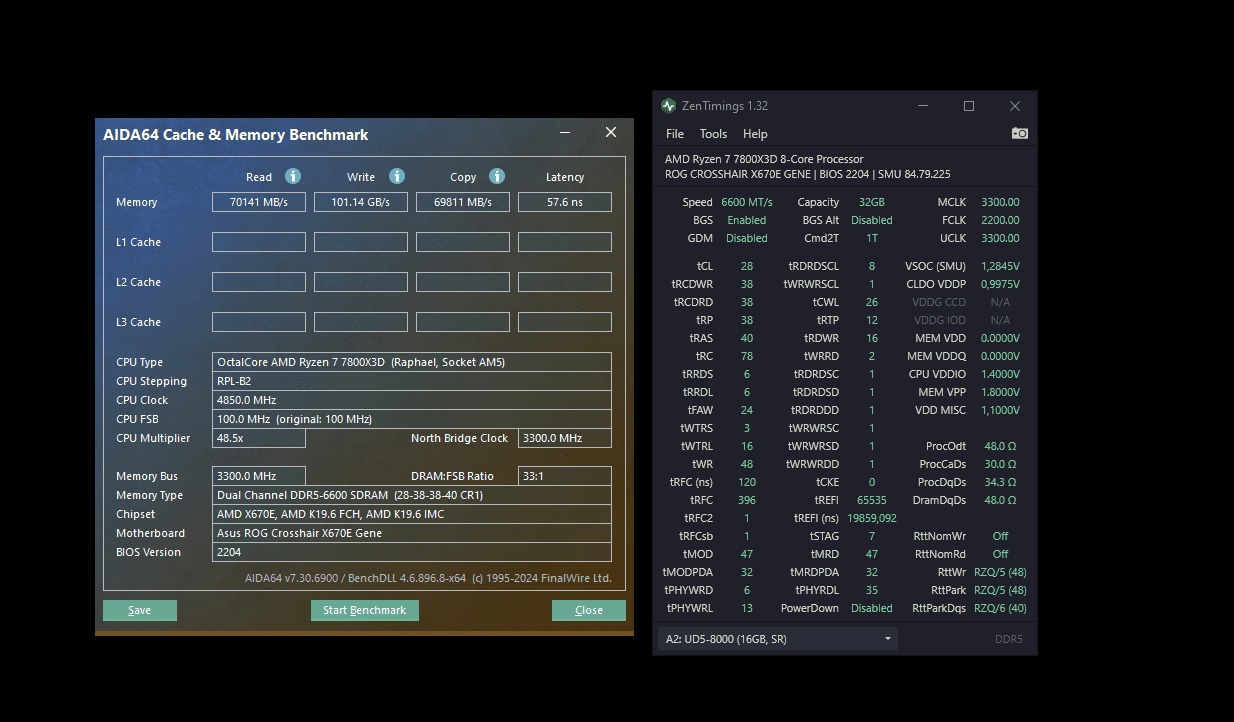Click the tRAS value 40
This screenshot has width=1234, height=722.
pyautogui.click(x=747, y=338)
